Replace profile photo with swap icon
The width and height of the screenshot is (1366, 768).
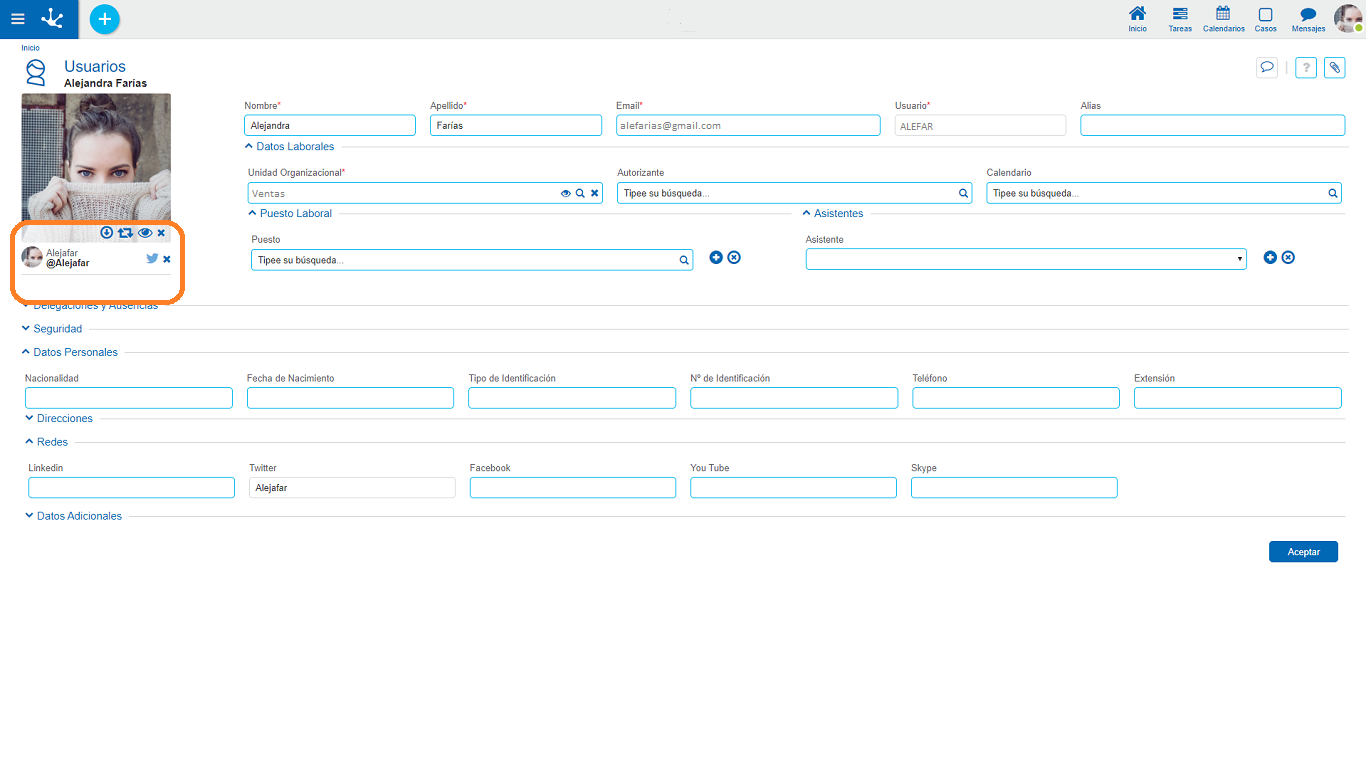pyautogui.click(x=125, y=233)
